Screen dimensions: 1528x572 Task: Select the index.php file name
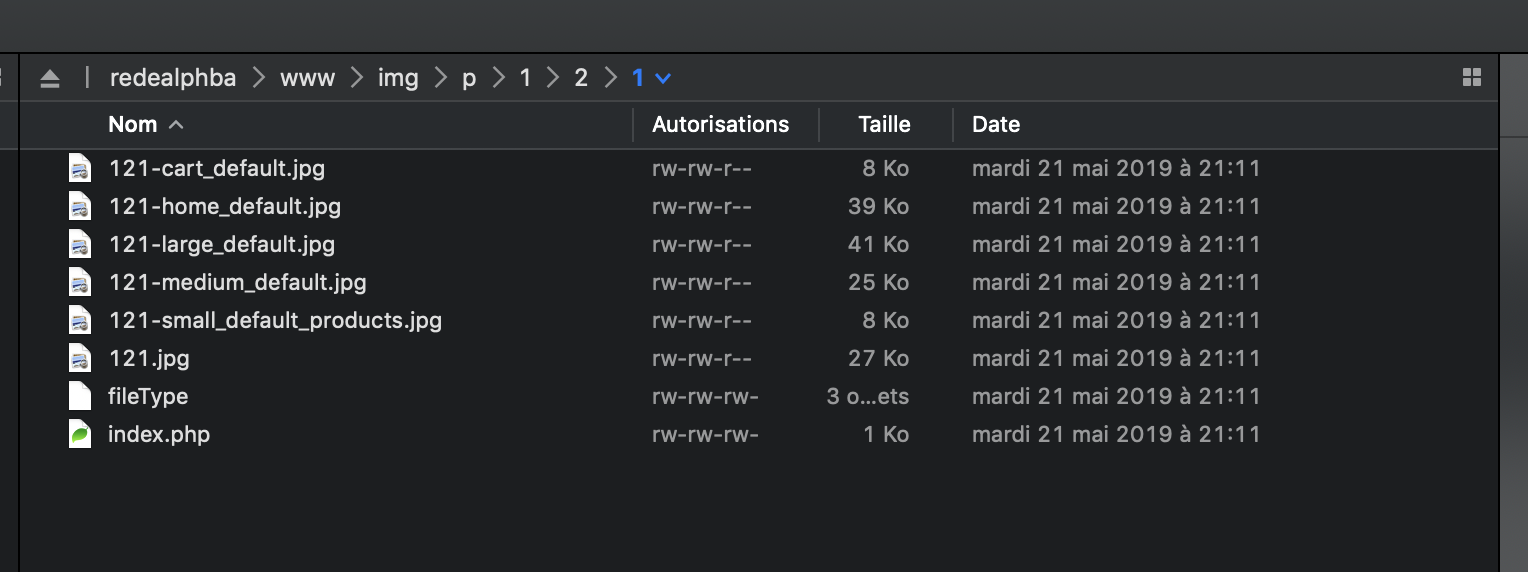tap(159, 434)
